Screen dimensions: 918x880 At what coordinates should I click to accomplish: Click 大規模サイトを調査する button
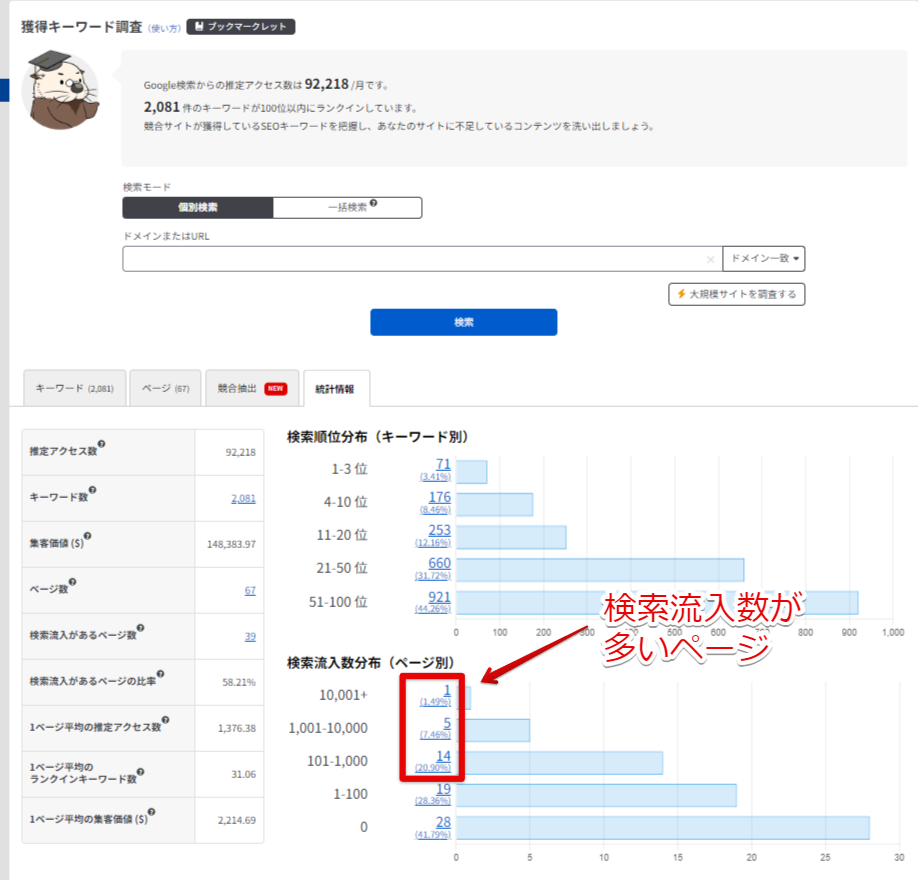pyautogui.click(x=736, y=294)
